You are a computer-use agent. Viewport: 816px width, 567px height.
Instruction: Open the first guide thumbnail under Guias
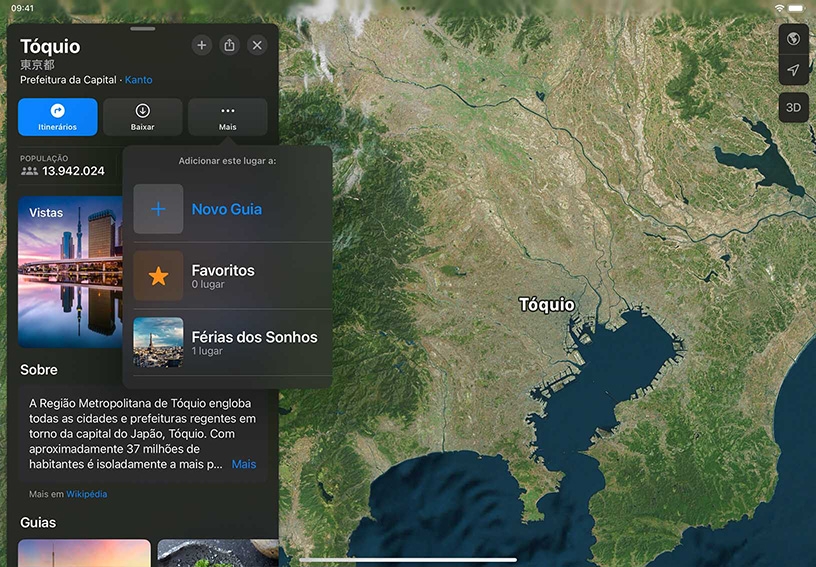(x=84, y=553)
